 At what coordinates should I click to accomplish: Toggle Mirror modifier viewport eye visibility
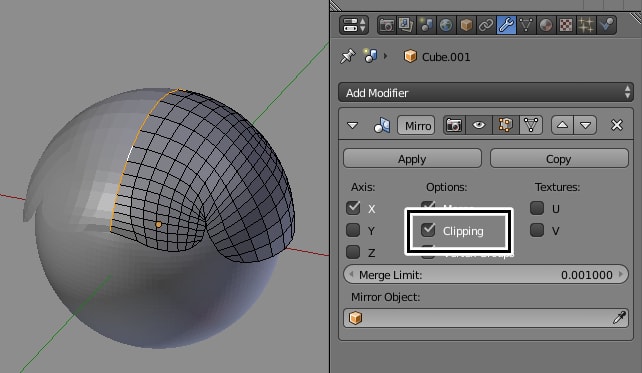tap(479, 125)
